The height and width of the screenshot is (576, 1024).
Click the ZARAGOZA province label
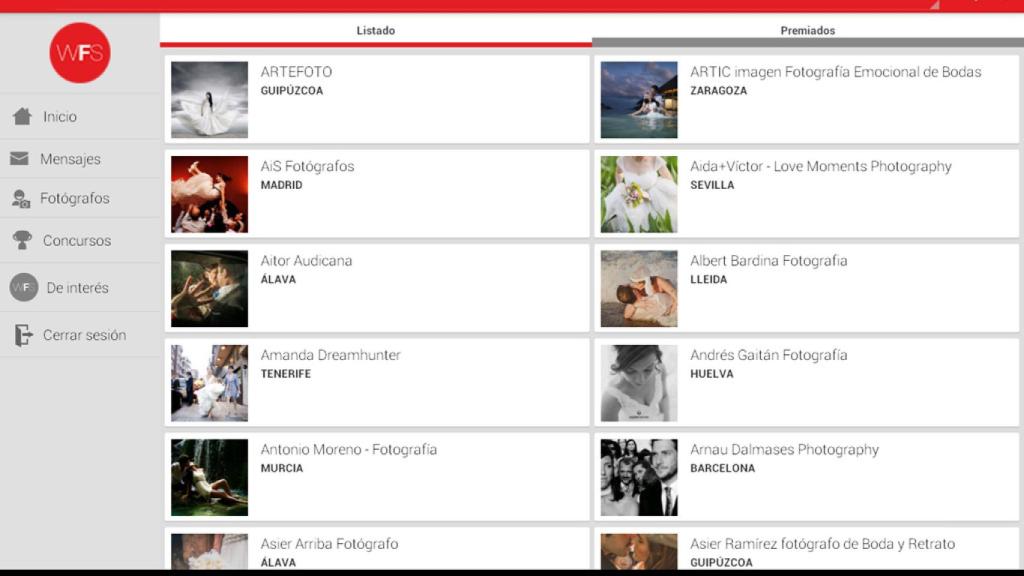pos(718,91)
